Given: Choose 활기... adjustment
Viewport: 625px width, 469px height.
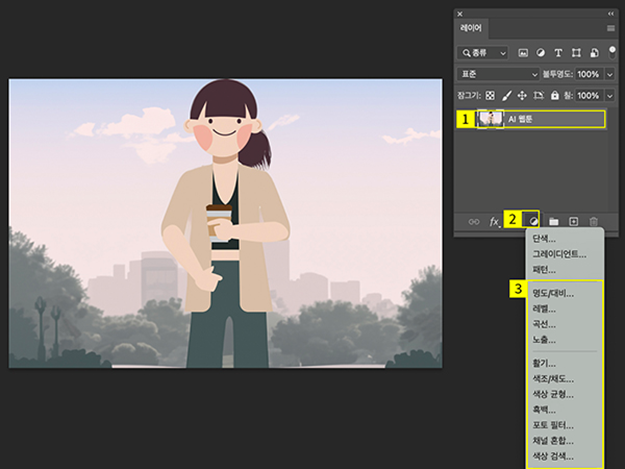Looking at the screenshot, I should point(564,363).
